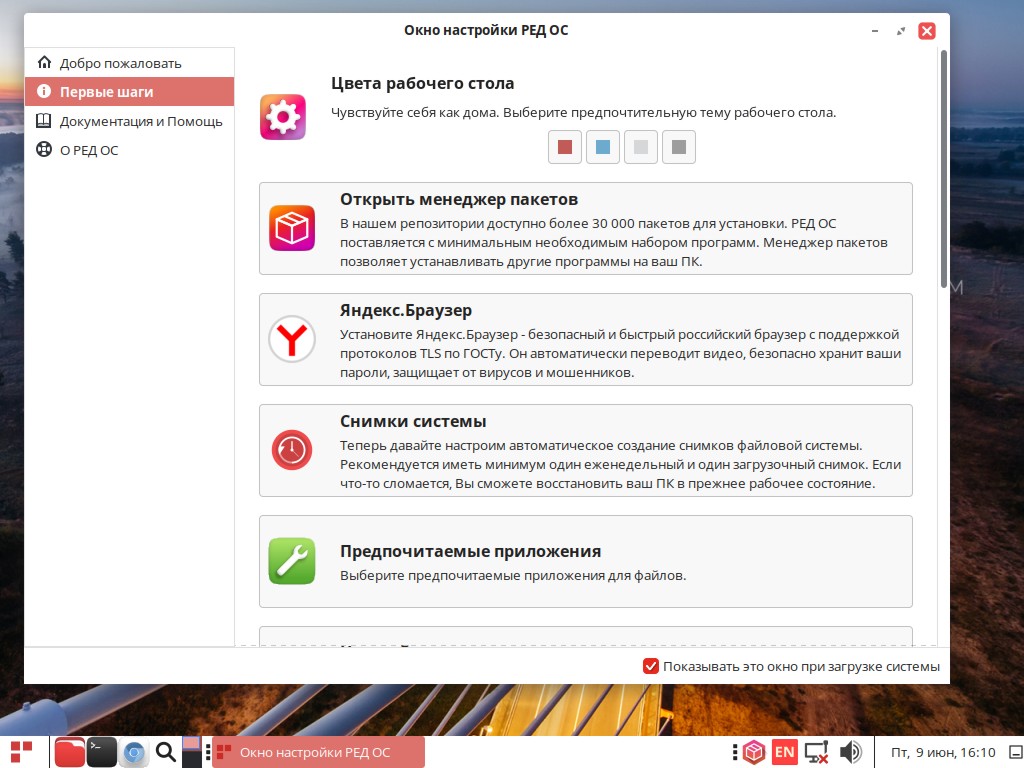The image size is (1024, 768).
Task: Open the RED OS start menu
Action: tap(22, 752)
